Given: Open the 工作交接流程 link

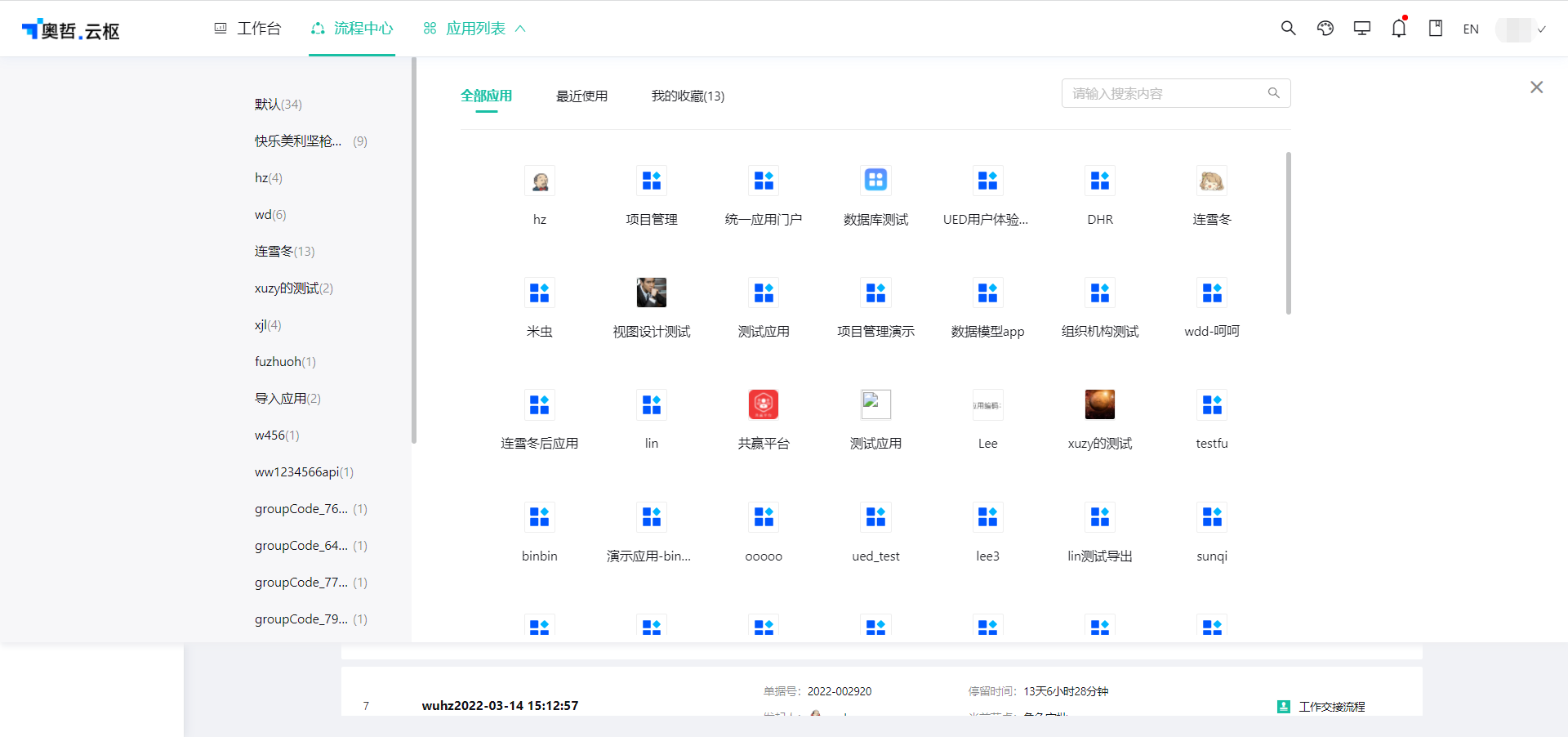Looking at the screenshot, I should tap(1332, 707).
